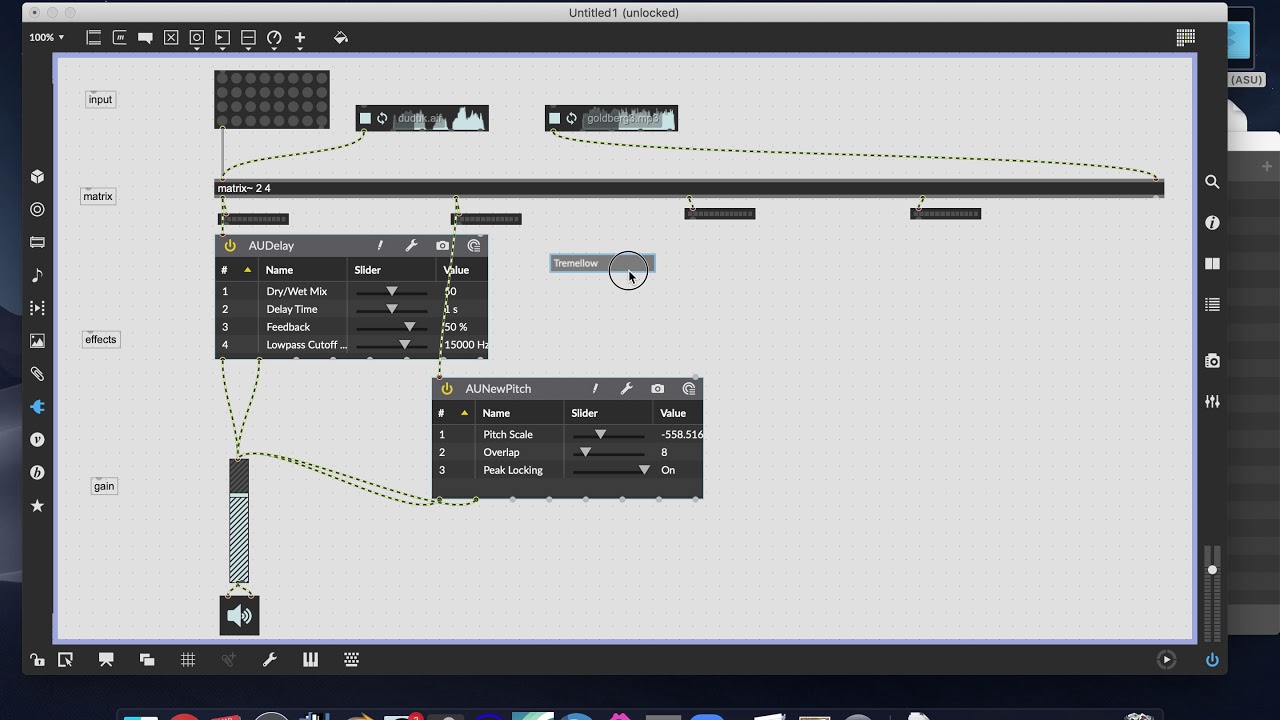Click the wrench icon in AUDelay header
The height and width of the screenshot is (720, 1280).
(411, 246)
